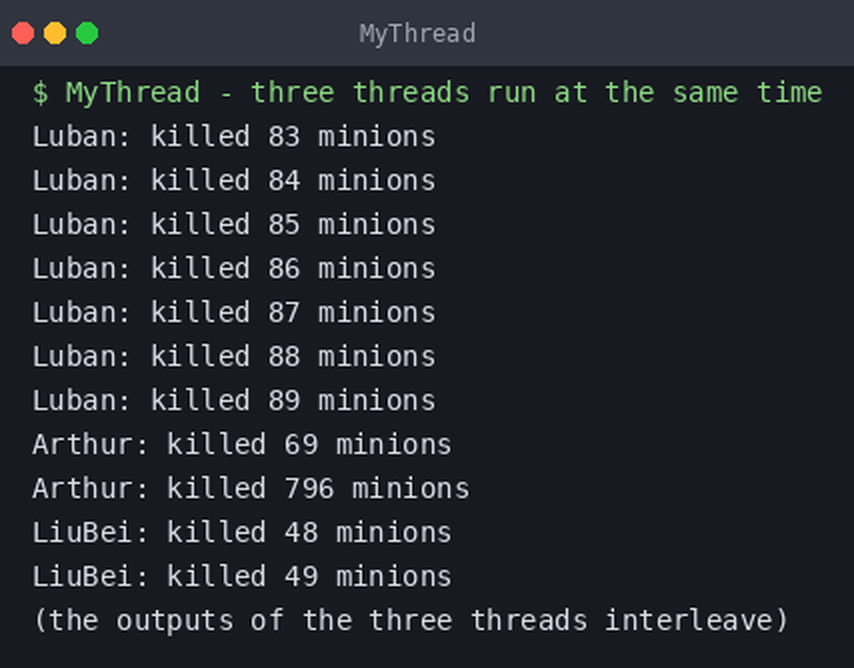Select the line Luban killed 85 minions
The image size is (854, 668).
click(234, 224)
